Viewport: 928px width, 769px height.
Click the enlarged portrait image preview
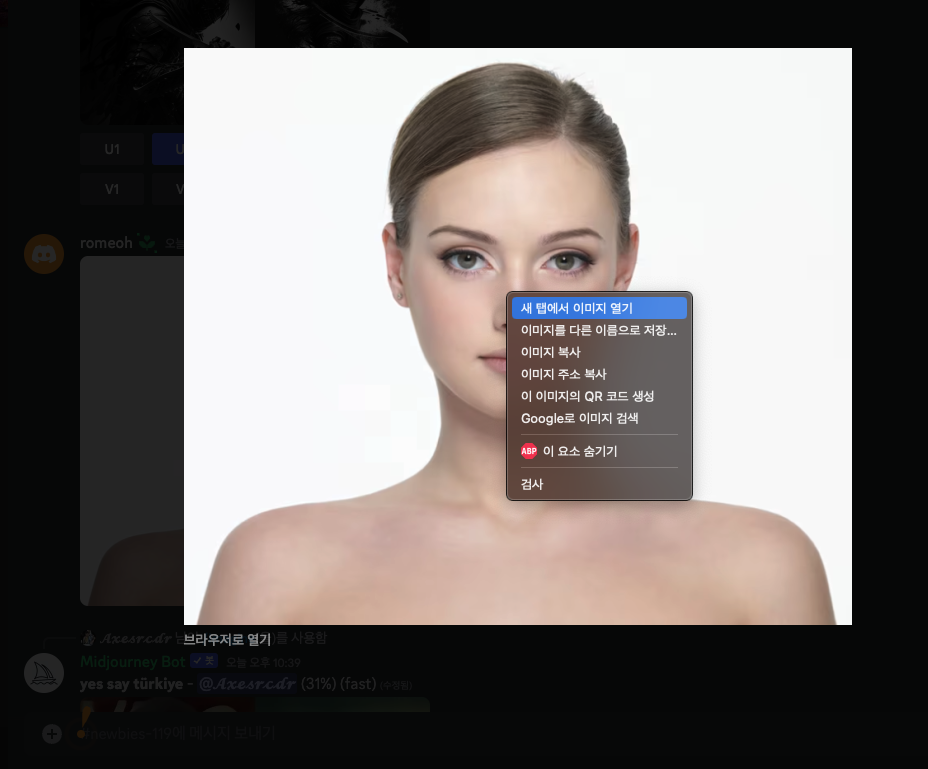(x=518, y=336)
